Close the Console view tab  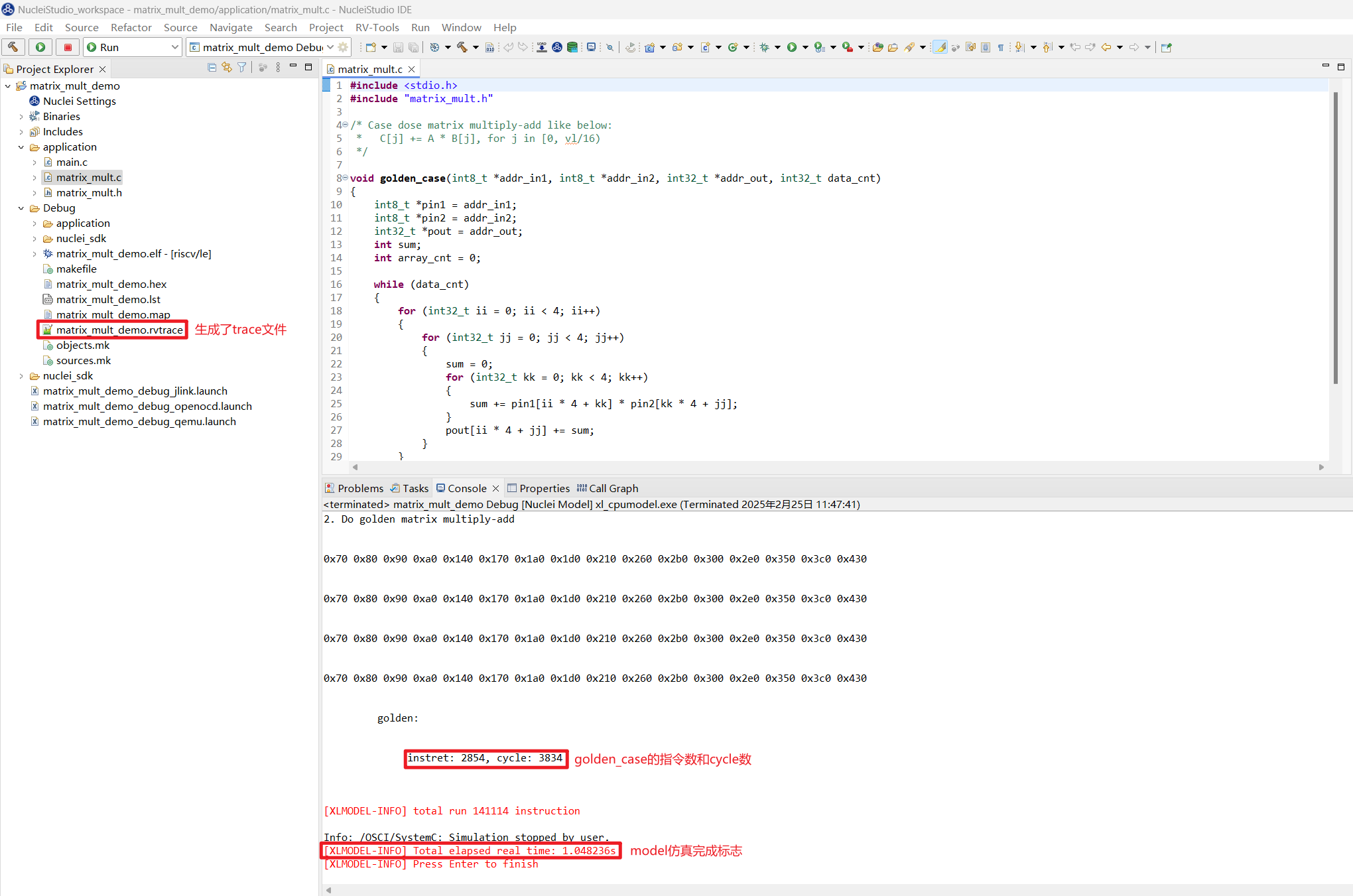pos(495,488)
